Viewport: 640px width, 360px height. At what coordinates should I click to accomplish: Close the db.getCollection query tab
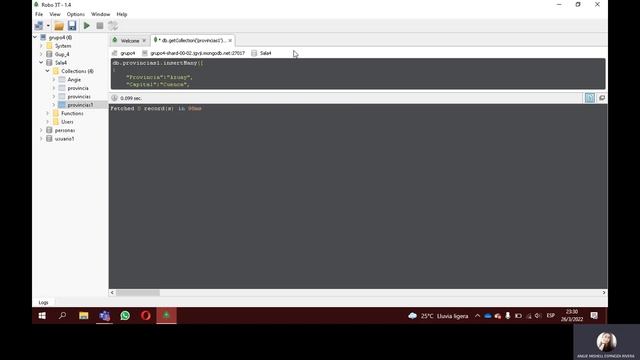tap(230, 40)
